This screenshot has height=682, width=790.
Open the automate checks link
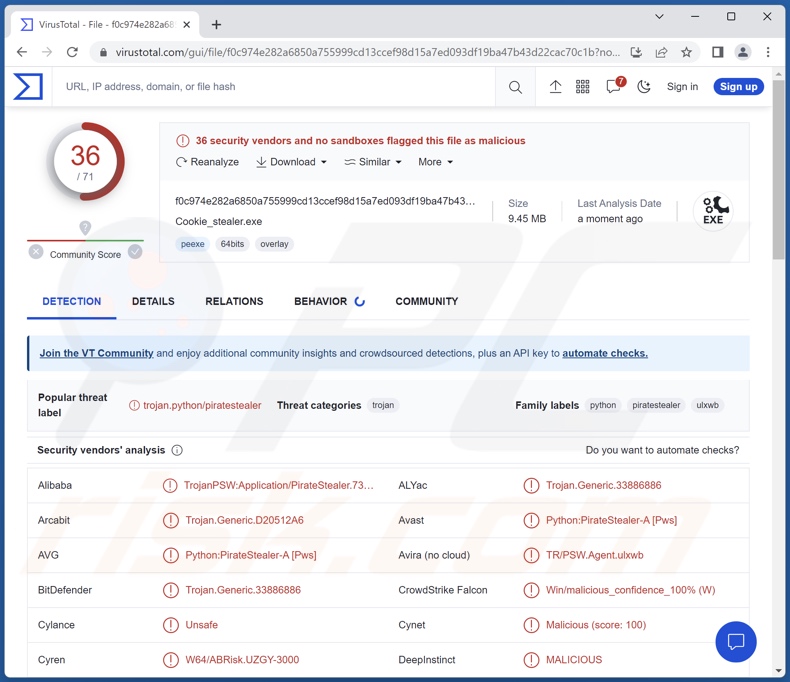pos(605,353)
